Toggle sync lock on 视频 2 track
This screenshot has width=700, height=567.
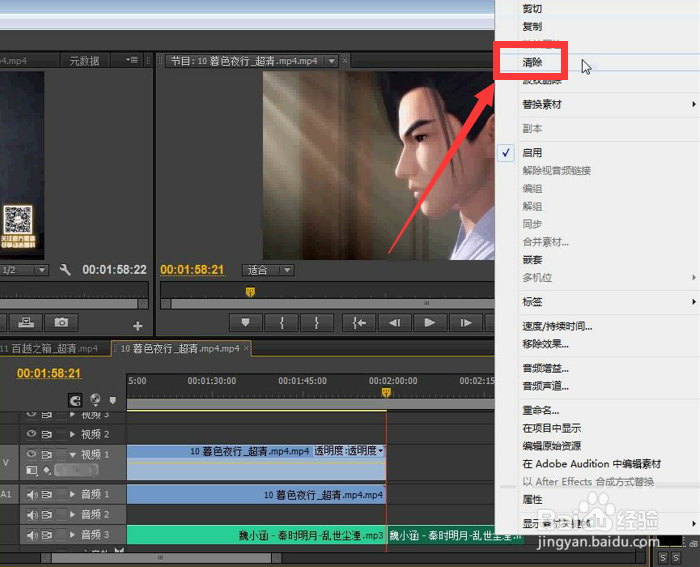point(47,434)
